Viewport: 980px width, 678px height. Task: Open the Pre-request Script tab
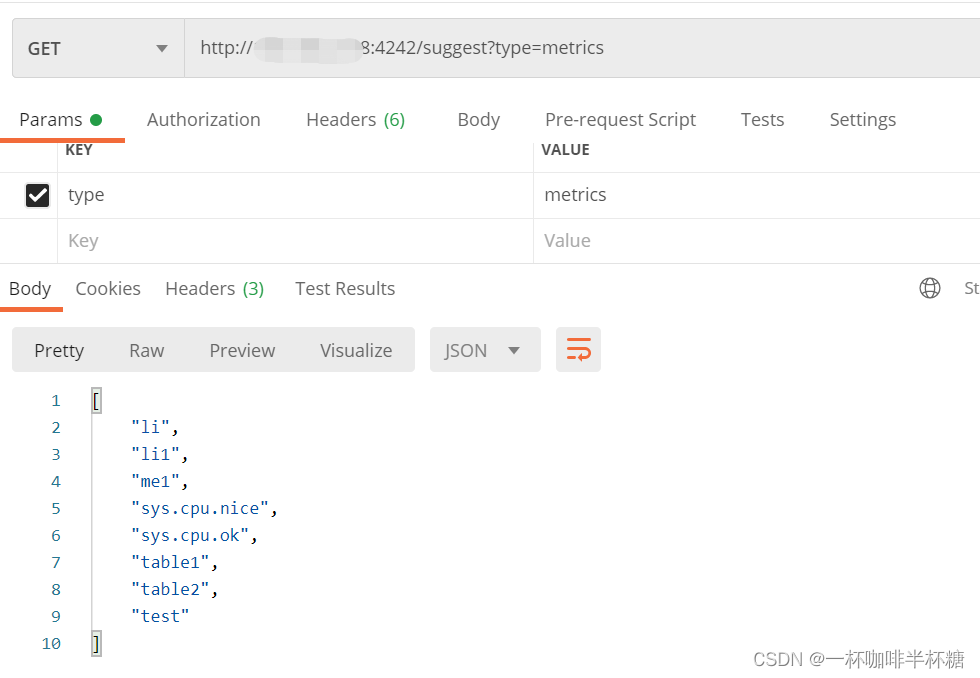pyautogui.click(x=620, y=120)
